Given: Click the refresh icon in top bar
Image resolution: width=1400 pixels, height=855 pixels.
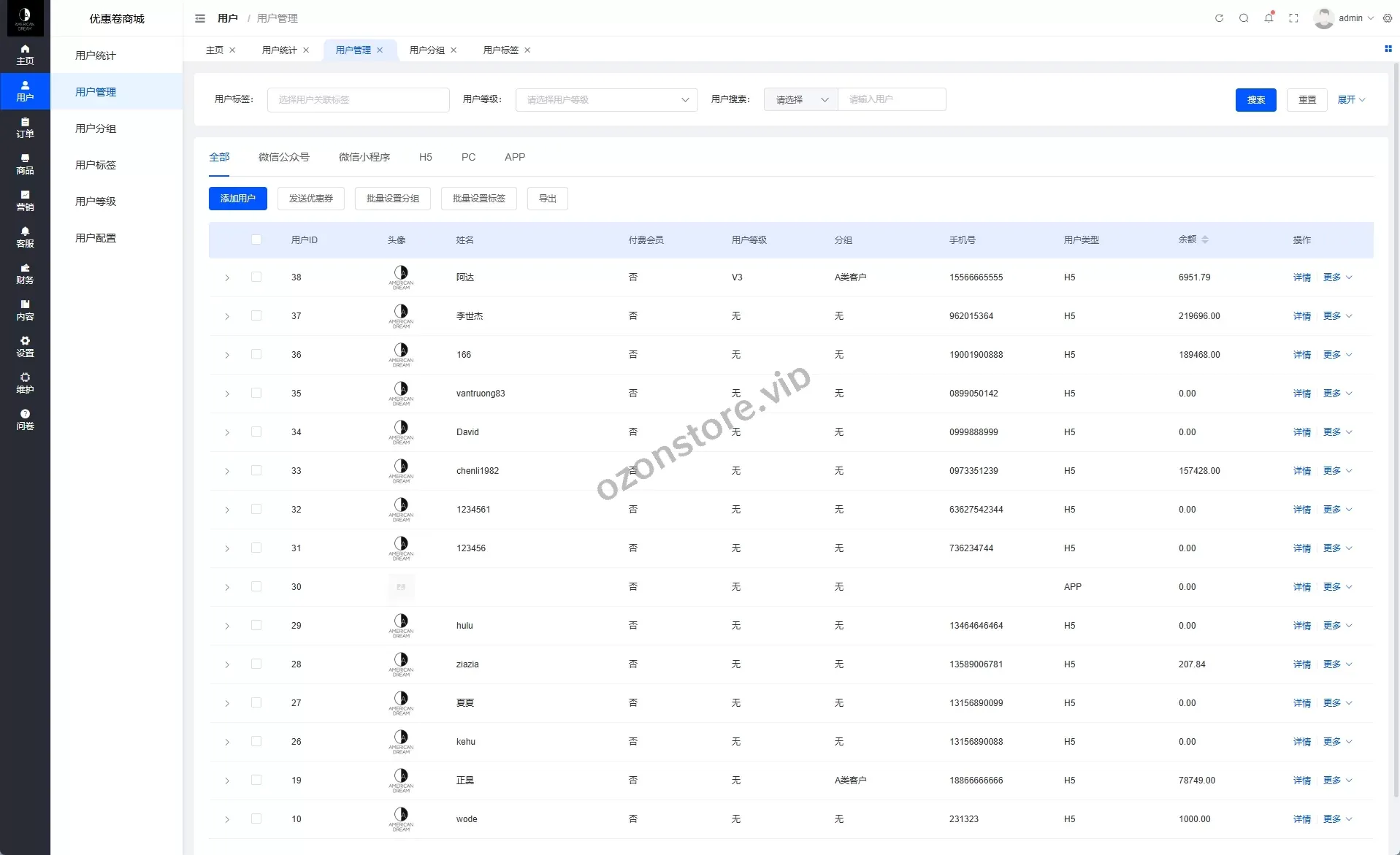Looking at the screenshot, I should [1219, 18].
